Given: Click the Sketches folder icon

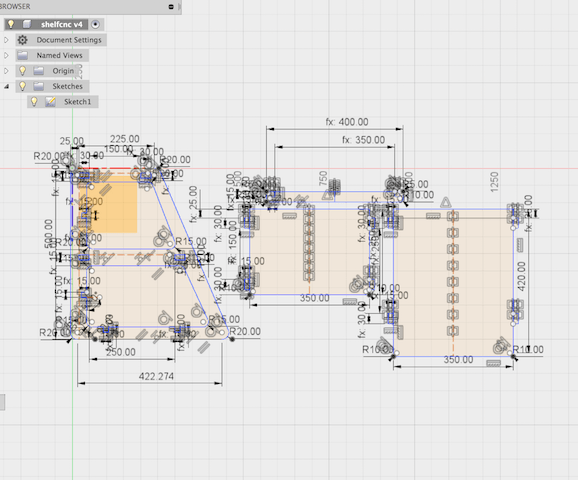Looking at the screenshot, I should coord(38,86).
